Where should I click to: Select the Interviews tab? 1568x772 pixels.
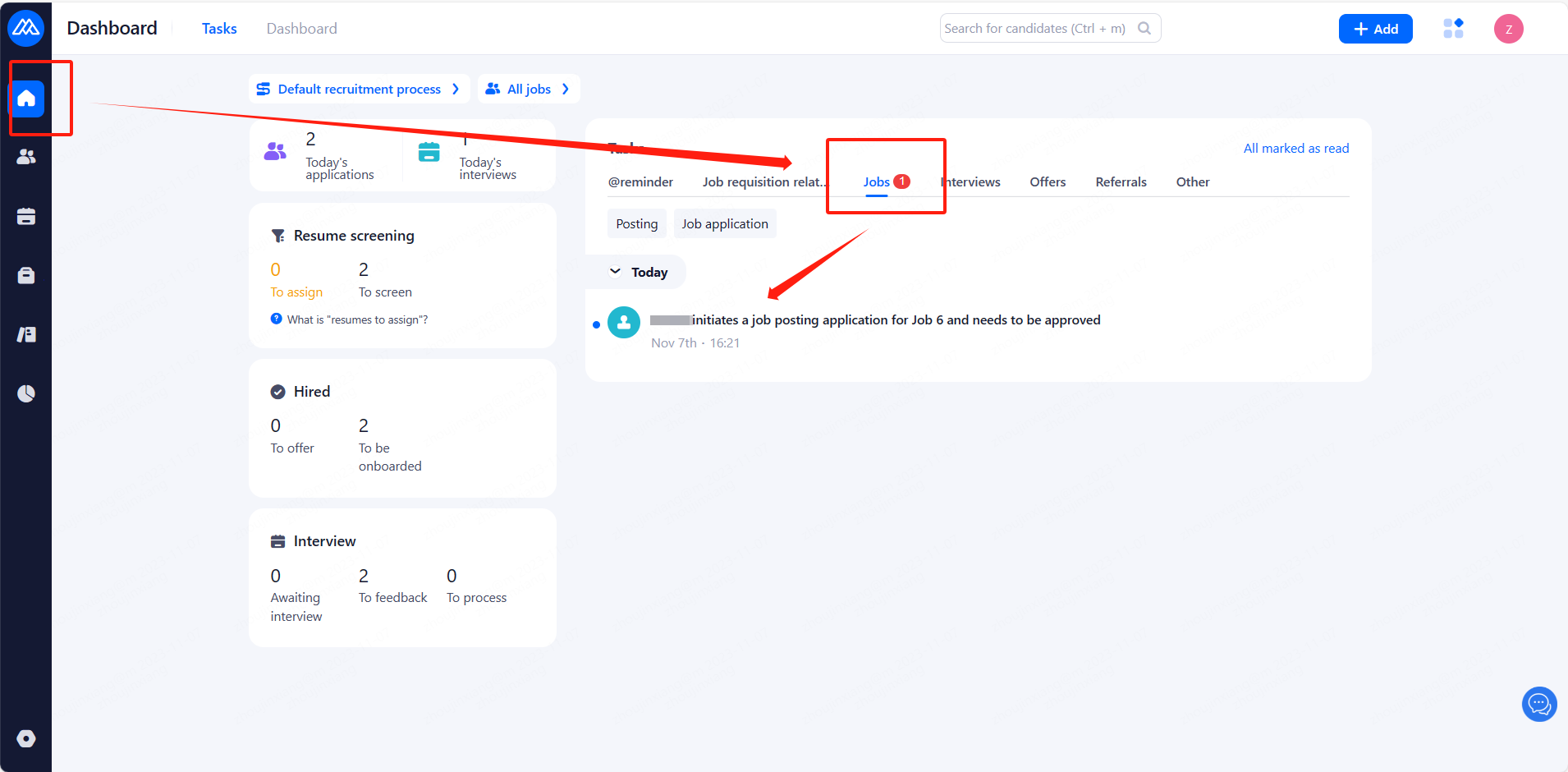[x=970, y=182]
